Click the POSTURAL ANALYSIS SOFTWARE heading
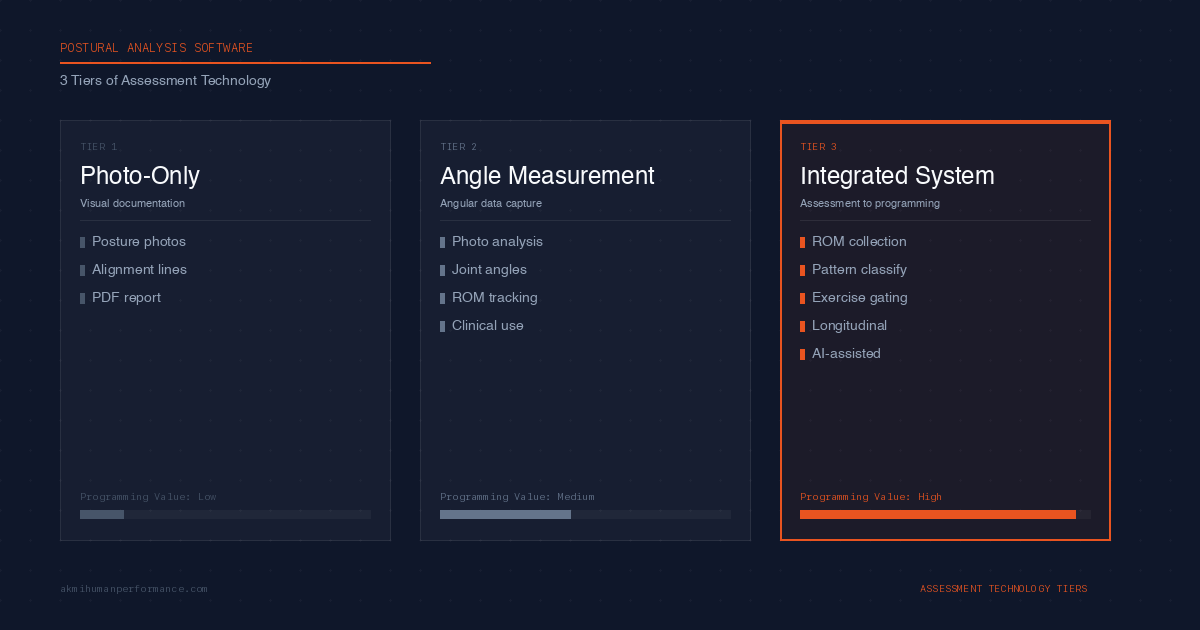Screen dimensions: 1200x630 (x=156, y=48)
